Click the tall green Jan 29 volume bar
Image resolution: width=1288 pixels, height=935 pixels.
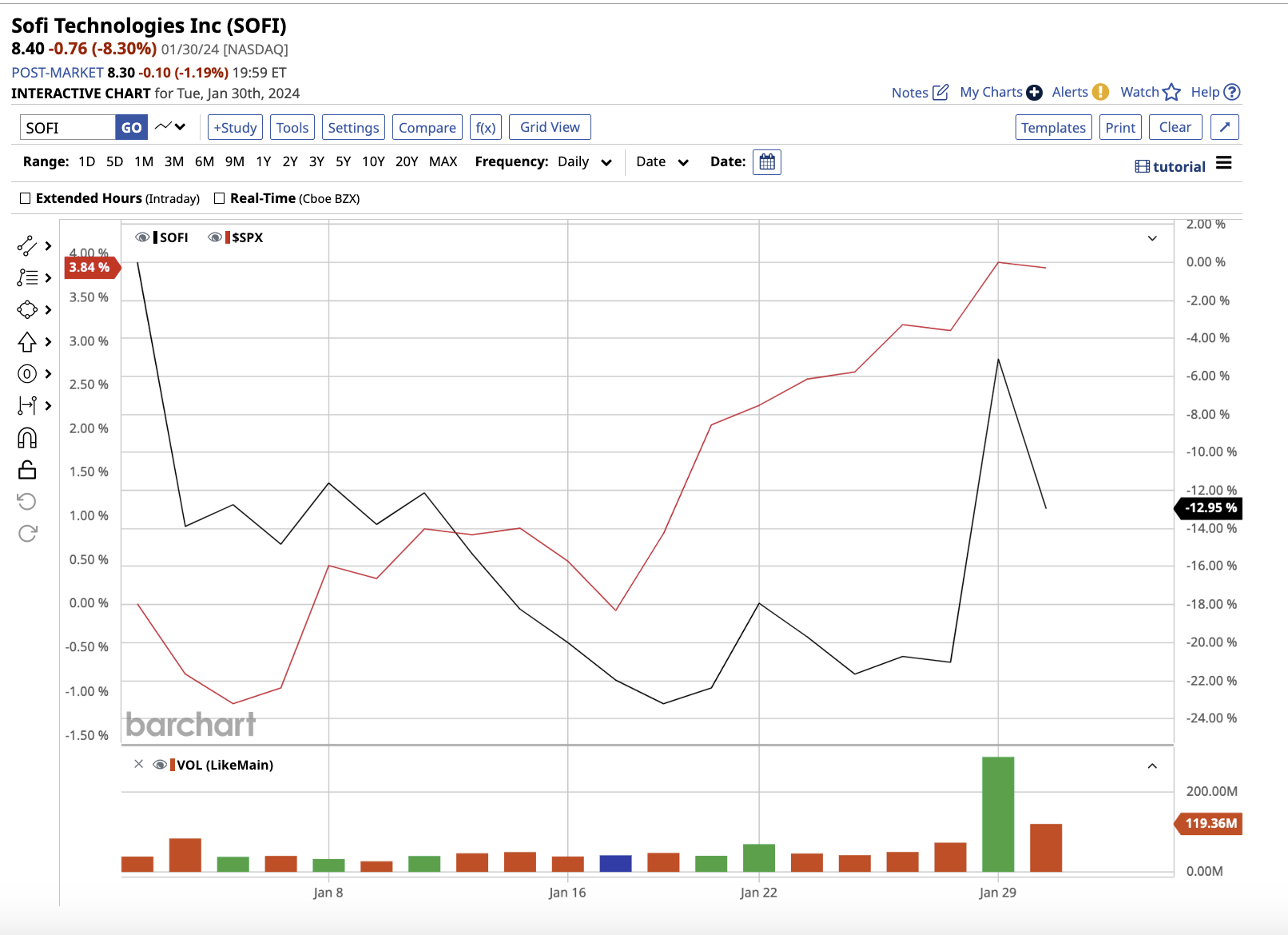point(998,814)
